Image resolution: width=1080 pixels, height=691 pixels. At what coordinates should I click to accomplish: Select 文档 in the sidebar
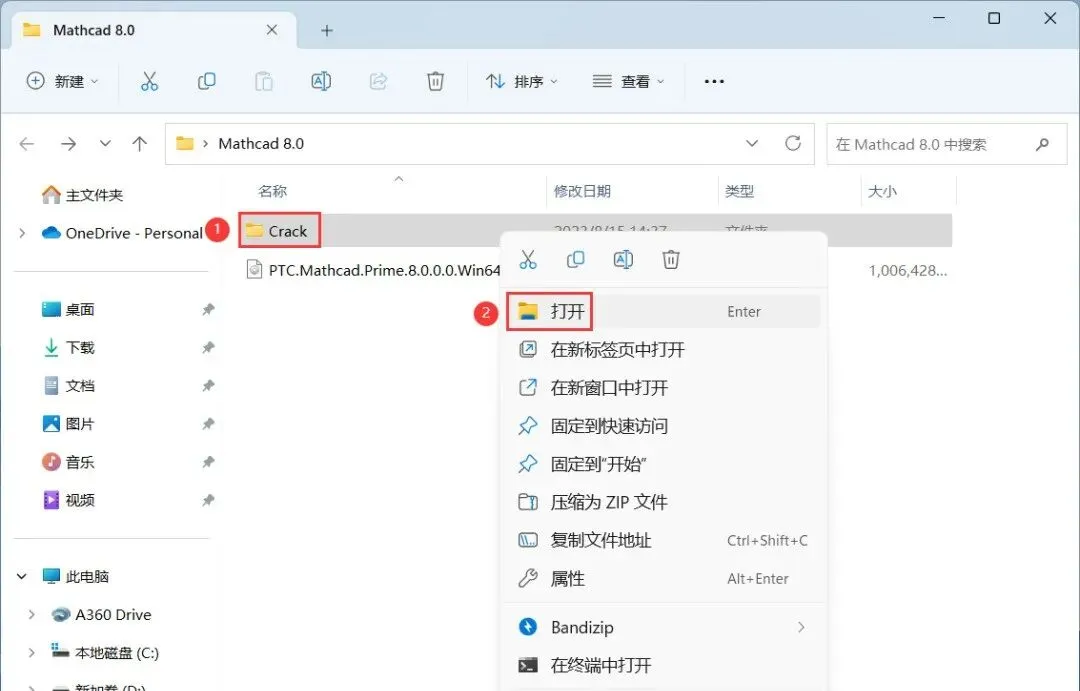point(69,386)
